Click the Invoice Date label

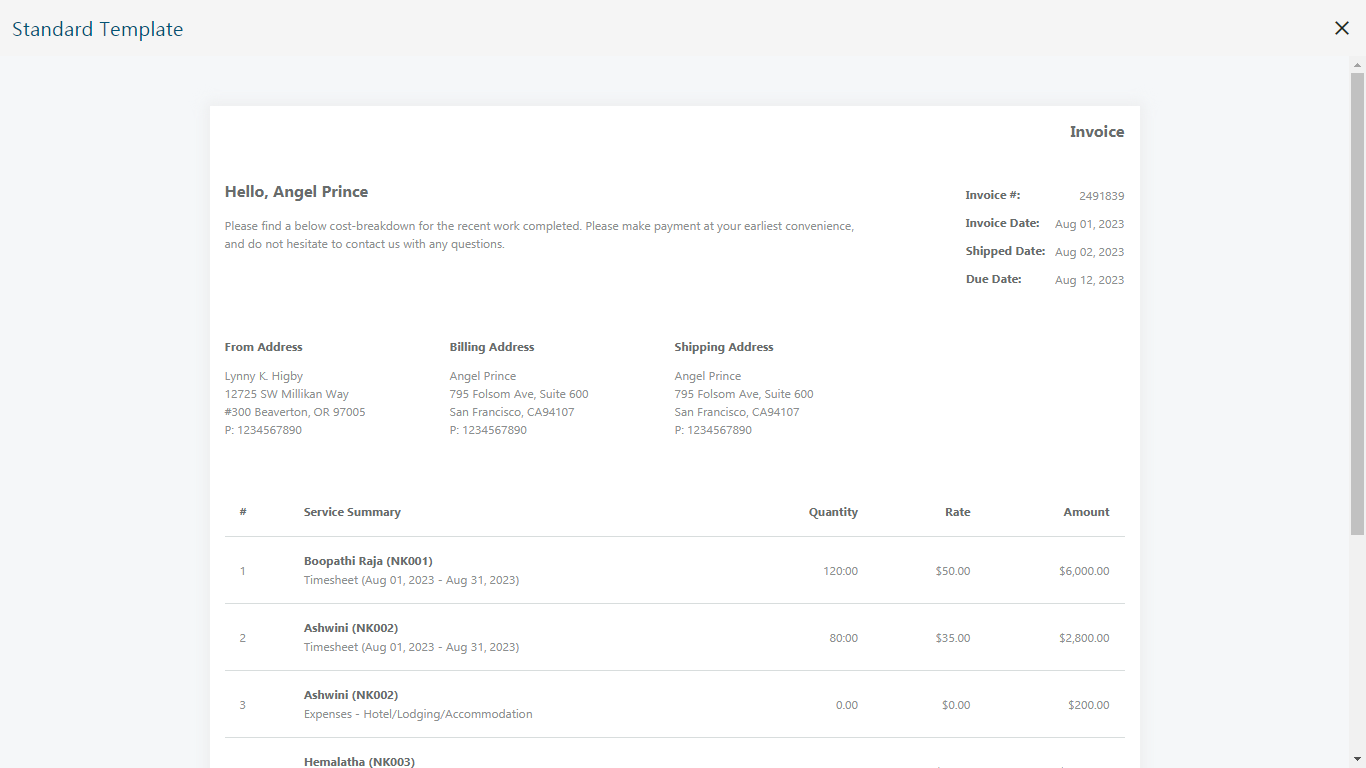click(x=1003, y=223)
